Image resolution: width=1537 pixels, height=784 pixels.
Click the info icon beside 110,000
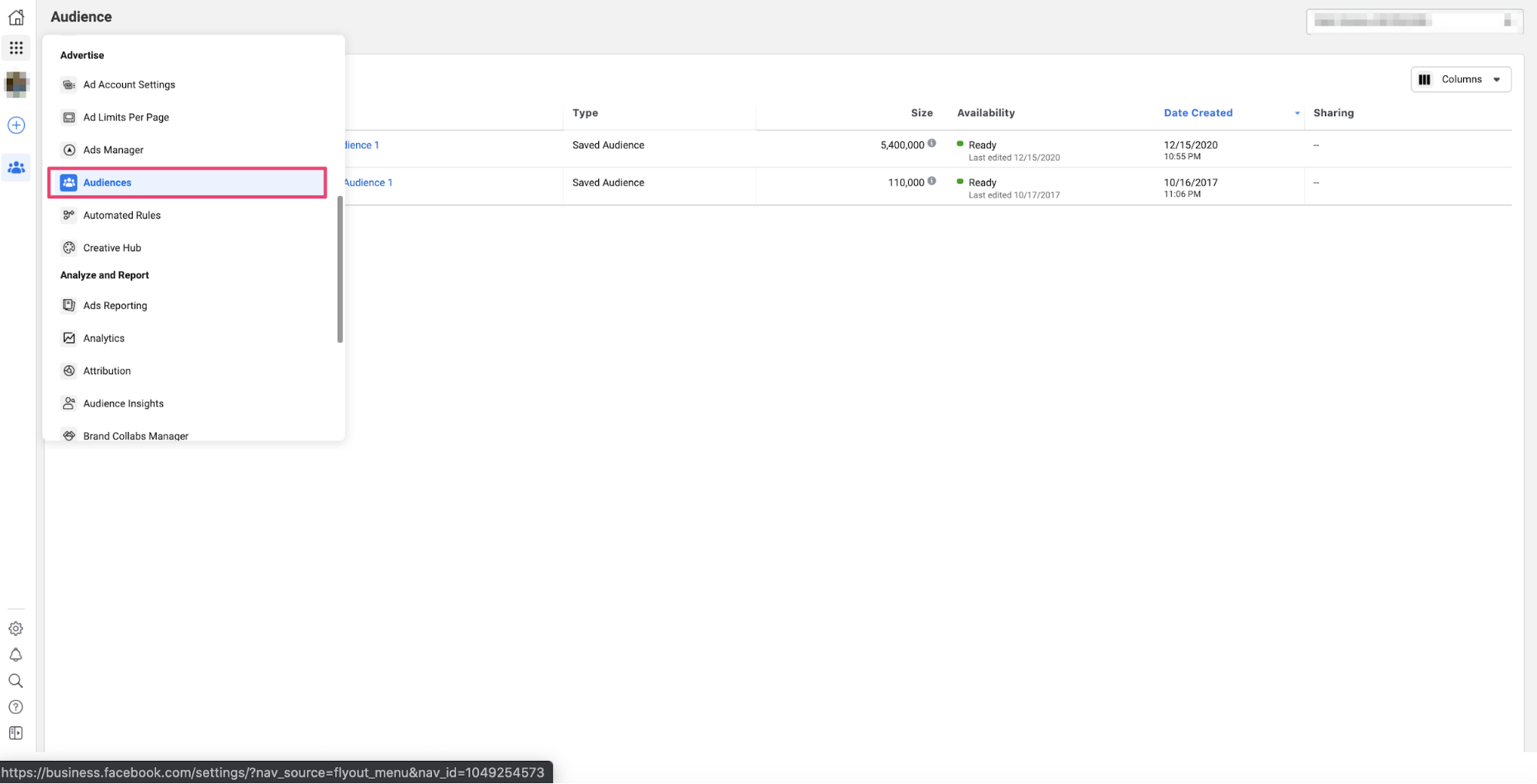[932, 181]
